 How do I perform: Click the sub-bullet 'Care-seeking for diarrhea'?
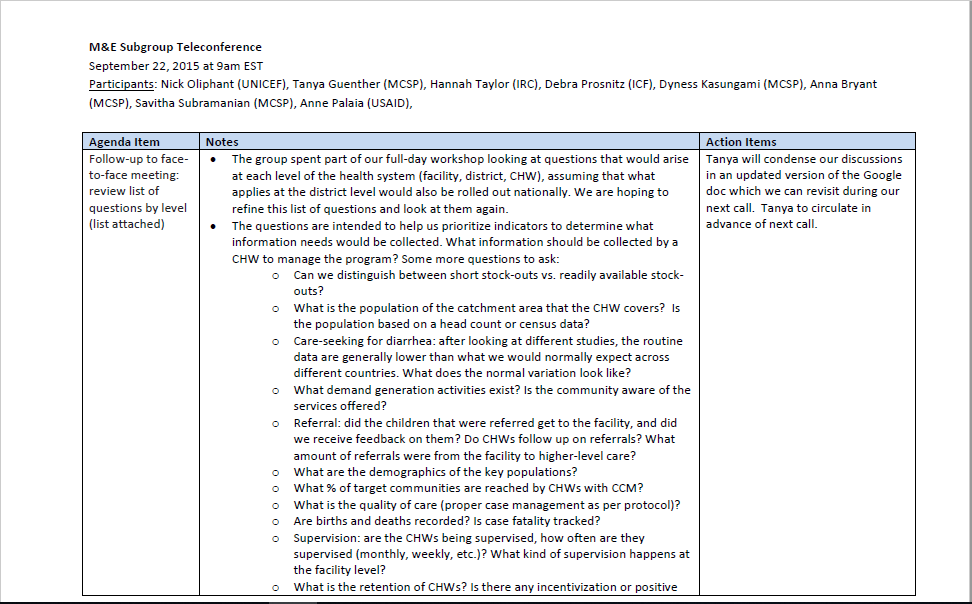coord(488,357)
